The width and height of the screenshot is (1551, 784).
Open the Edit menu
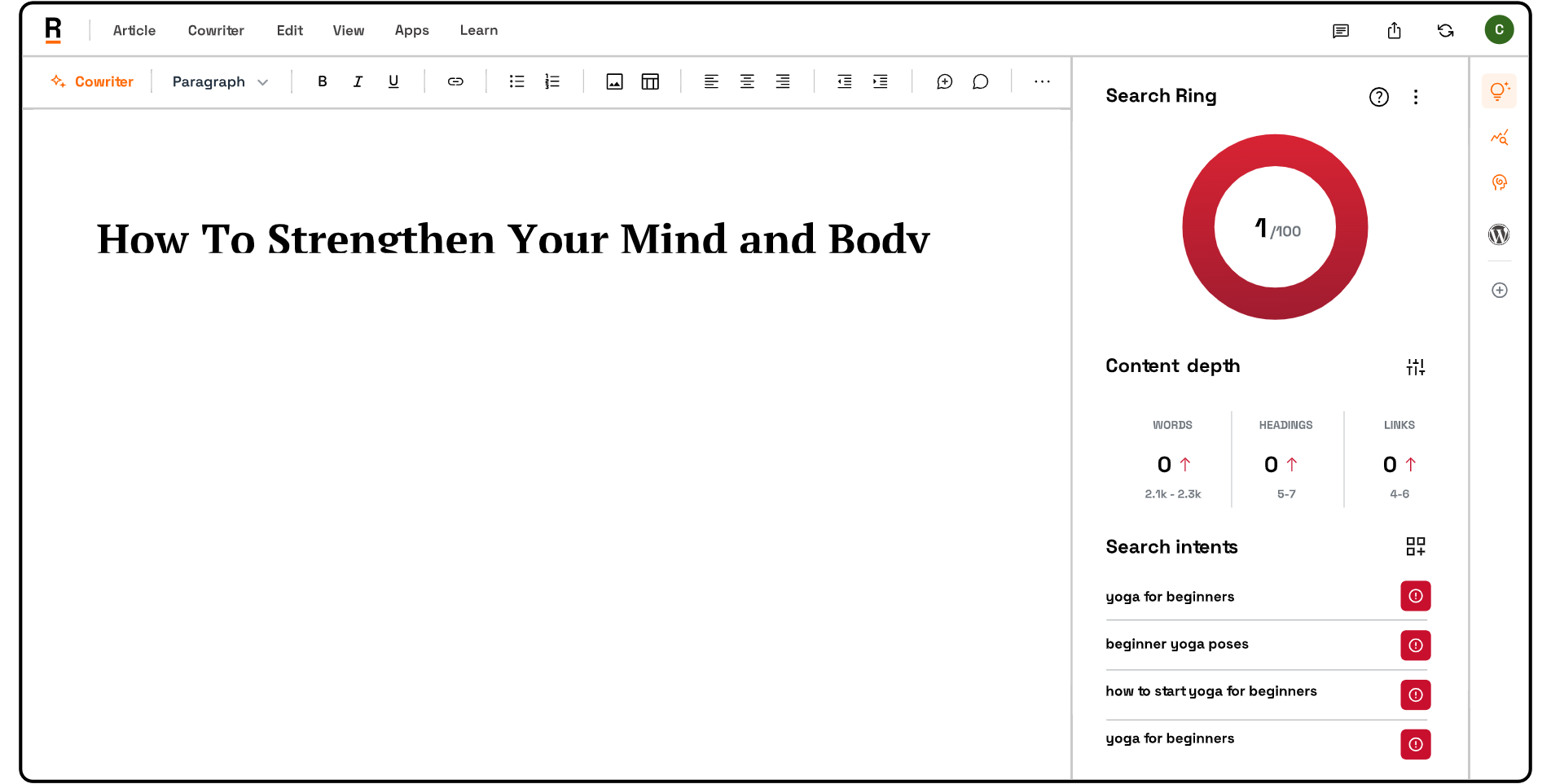tap(290, 30)
